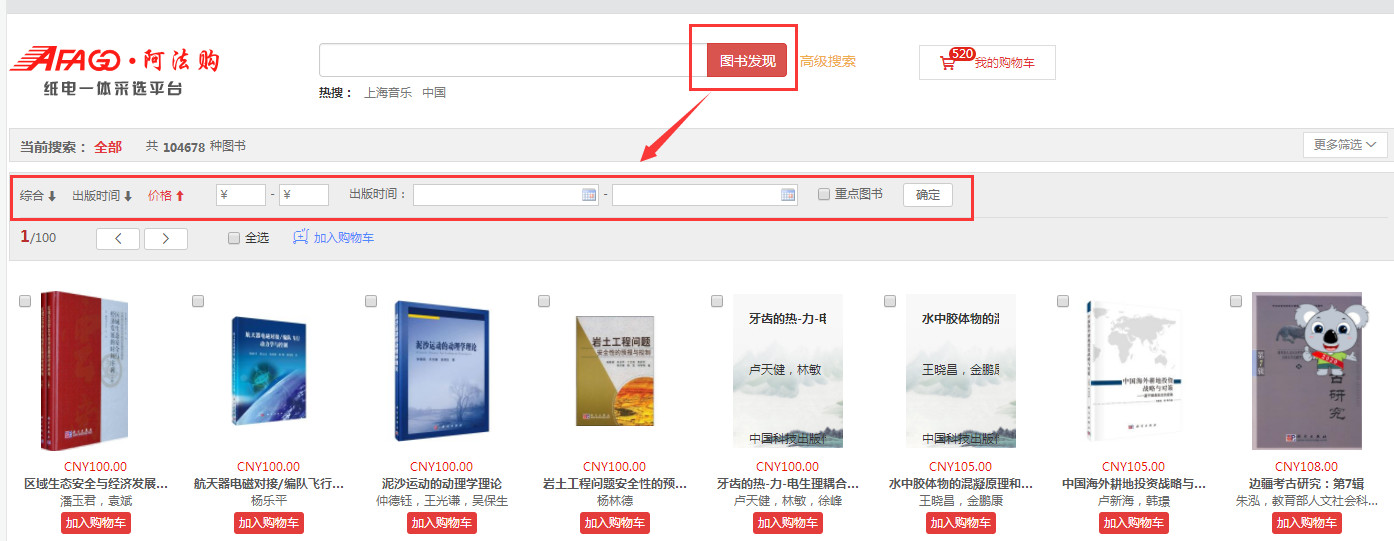
Task: Sort results by 价格
Action: coord(166,196)
